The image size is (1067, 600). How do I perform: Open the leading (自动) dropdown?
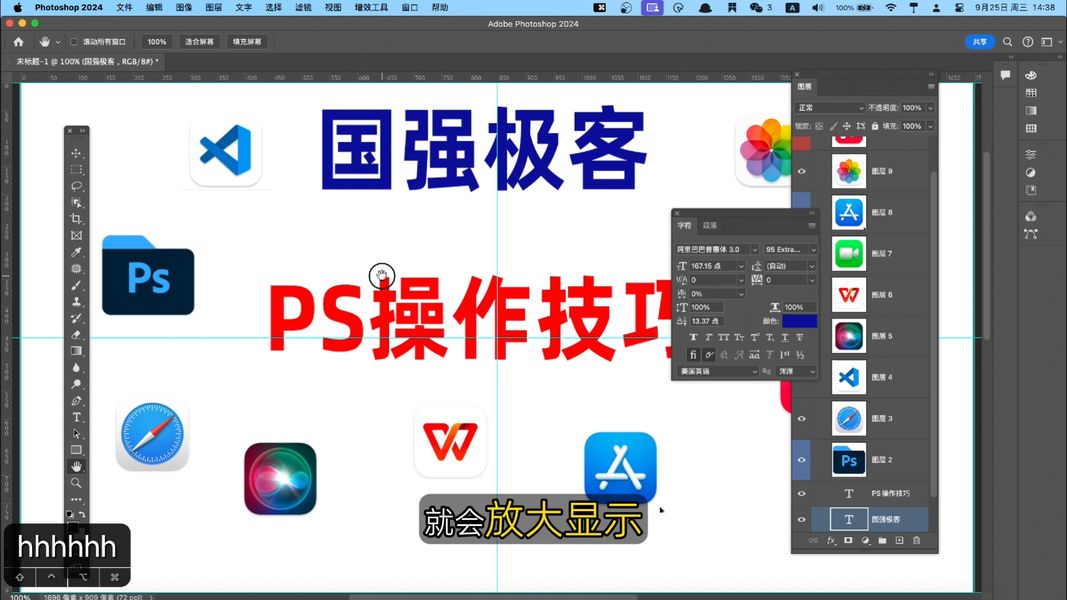[812, 266]
